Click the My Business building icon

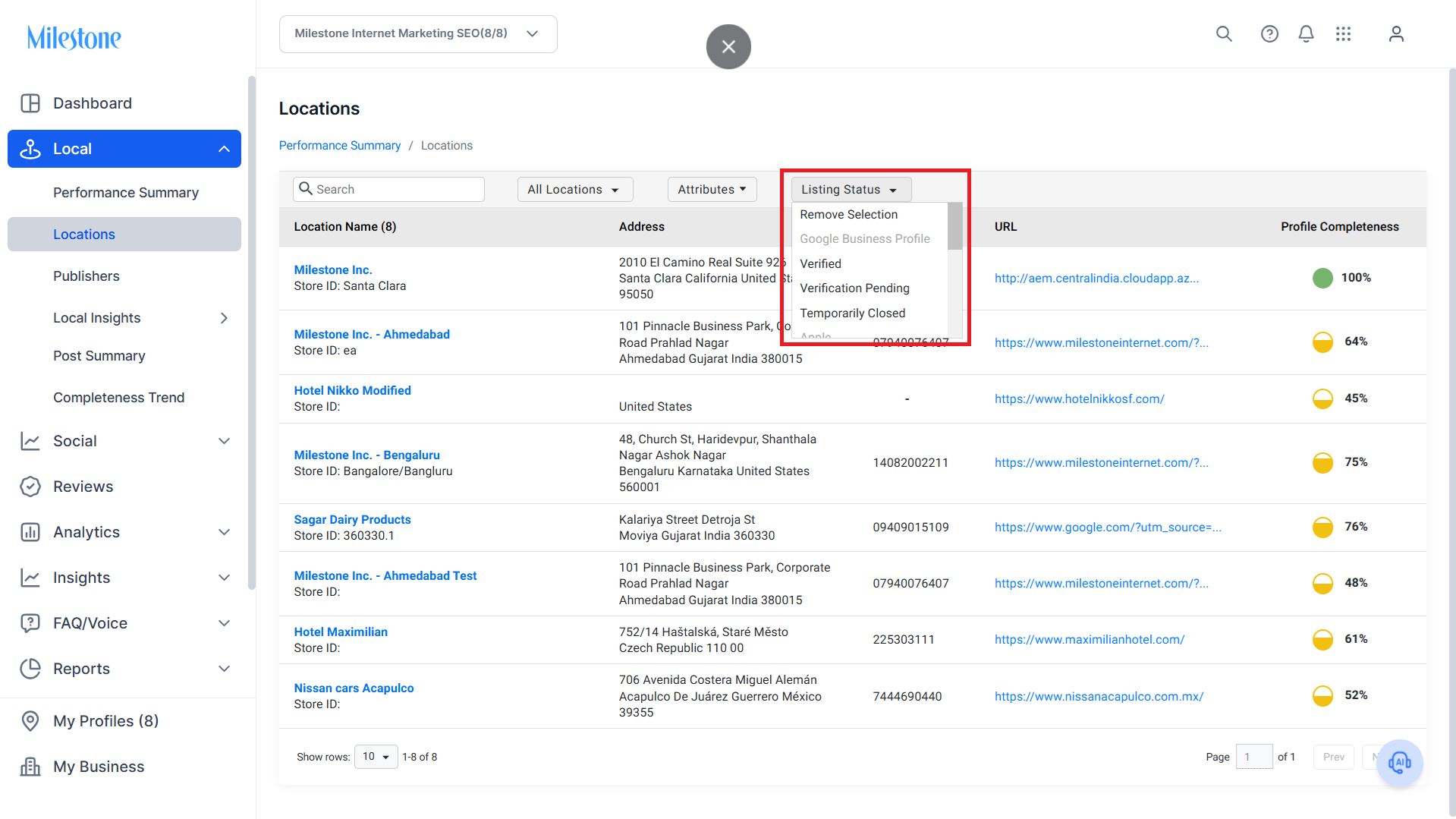30,767
